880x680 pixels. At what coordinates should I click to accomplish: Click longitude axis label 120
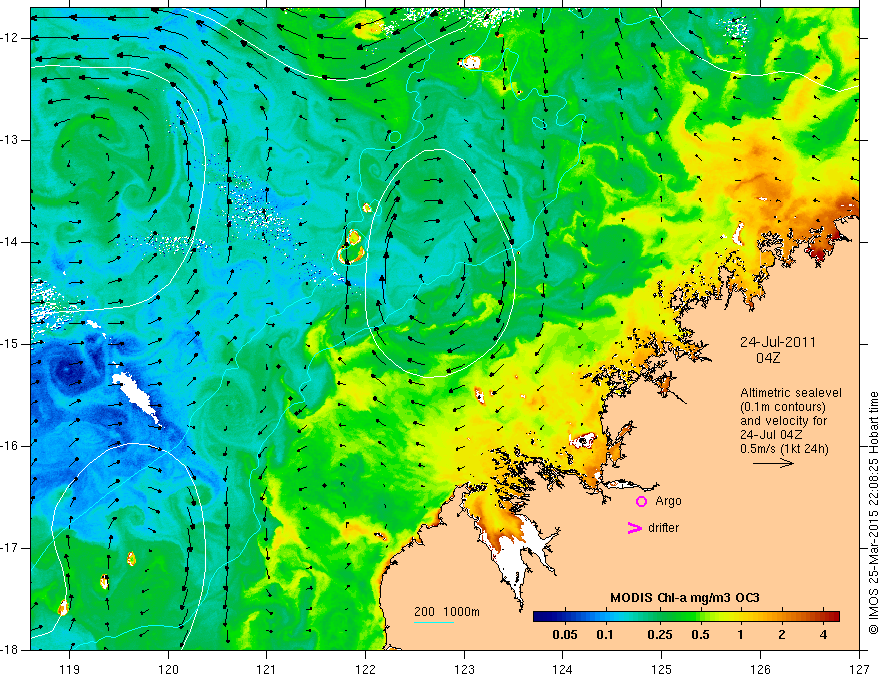click(168, 669)
